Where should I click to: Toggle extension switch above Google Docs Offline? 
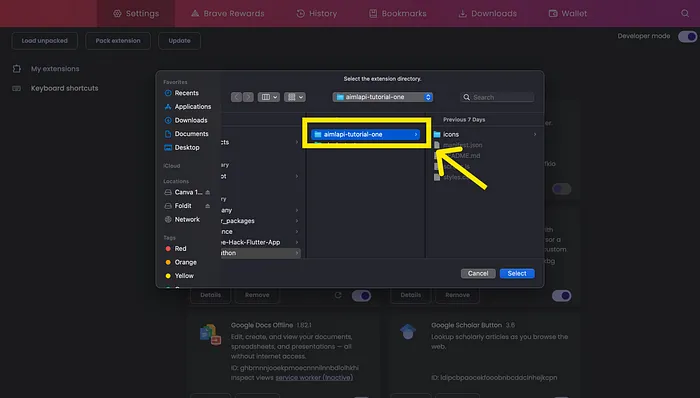pyautogui.click(x=361, y=295)
